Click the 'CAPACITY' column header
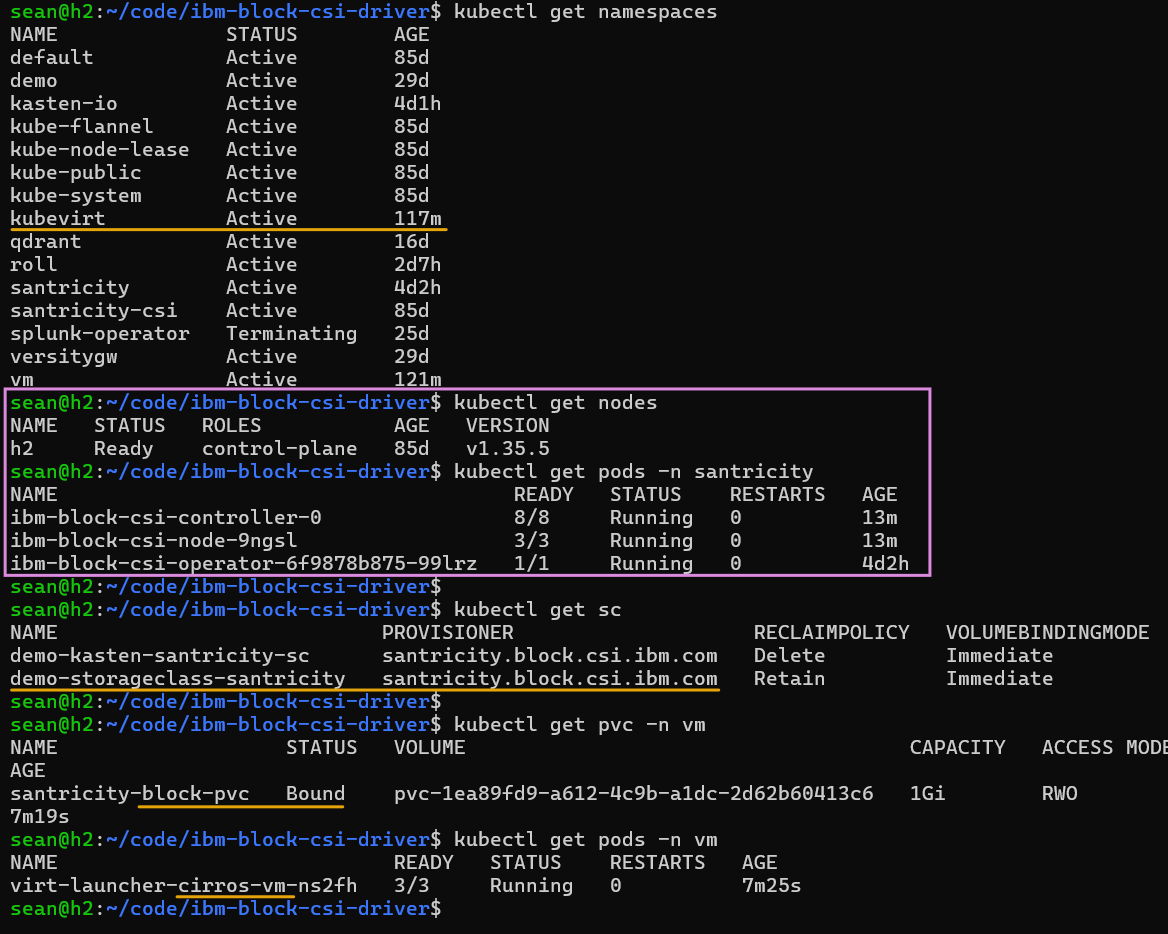 (x=957, y=748)
